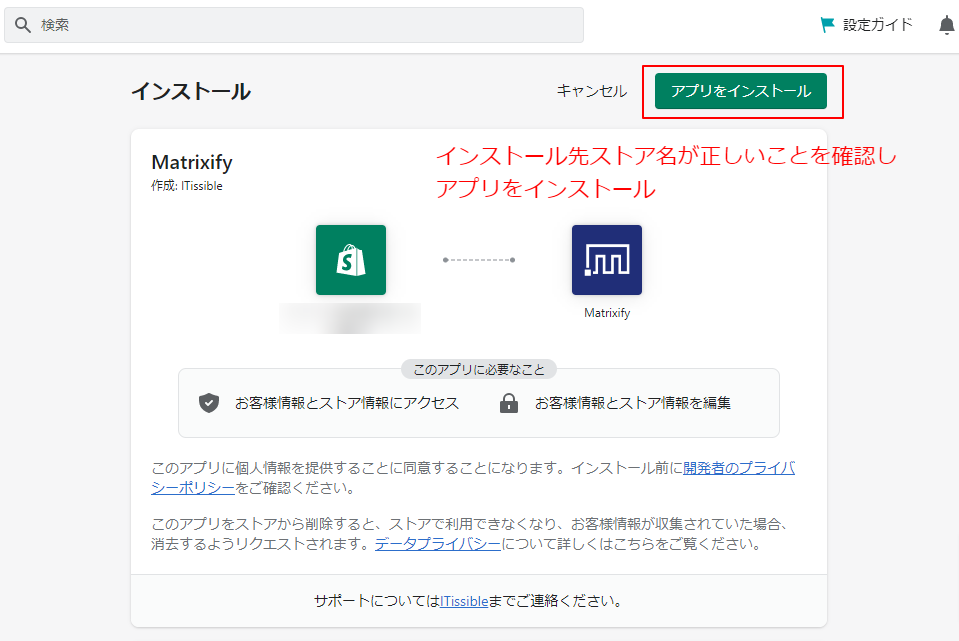
Task: Click the Matrixify app title text
Action: (x=192, y=163)
